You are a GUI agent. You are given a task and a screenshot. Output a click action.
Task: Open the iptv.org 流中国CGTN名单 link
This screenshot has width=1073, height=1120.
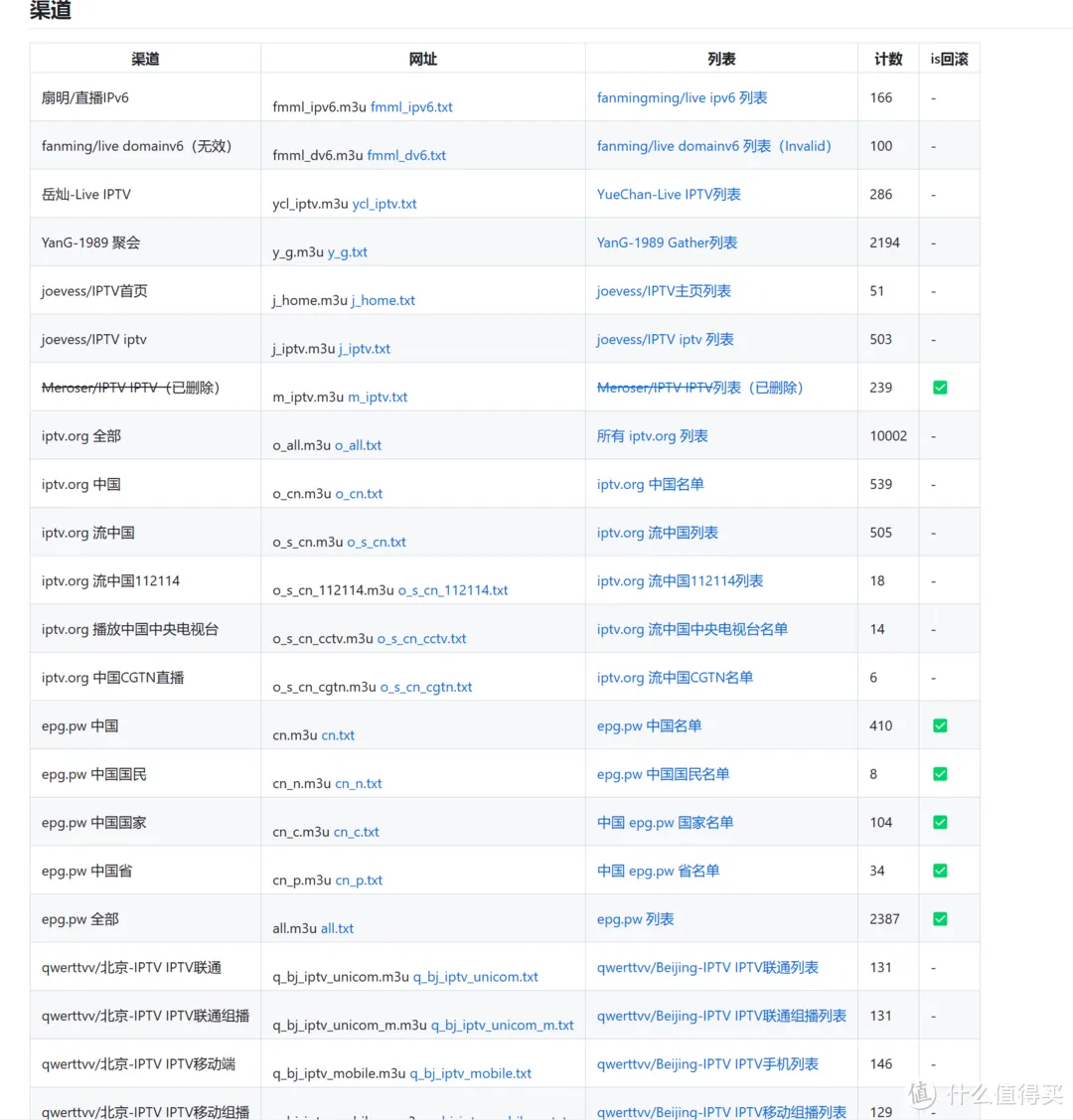675,678
